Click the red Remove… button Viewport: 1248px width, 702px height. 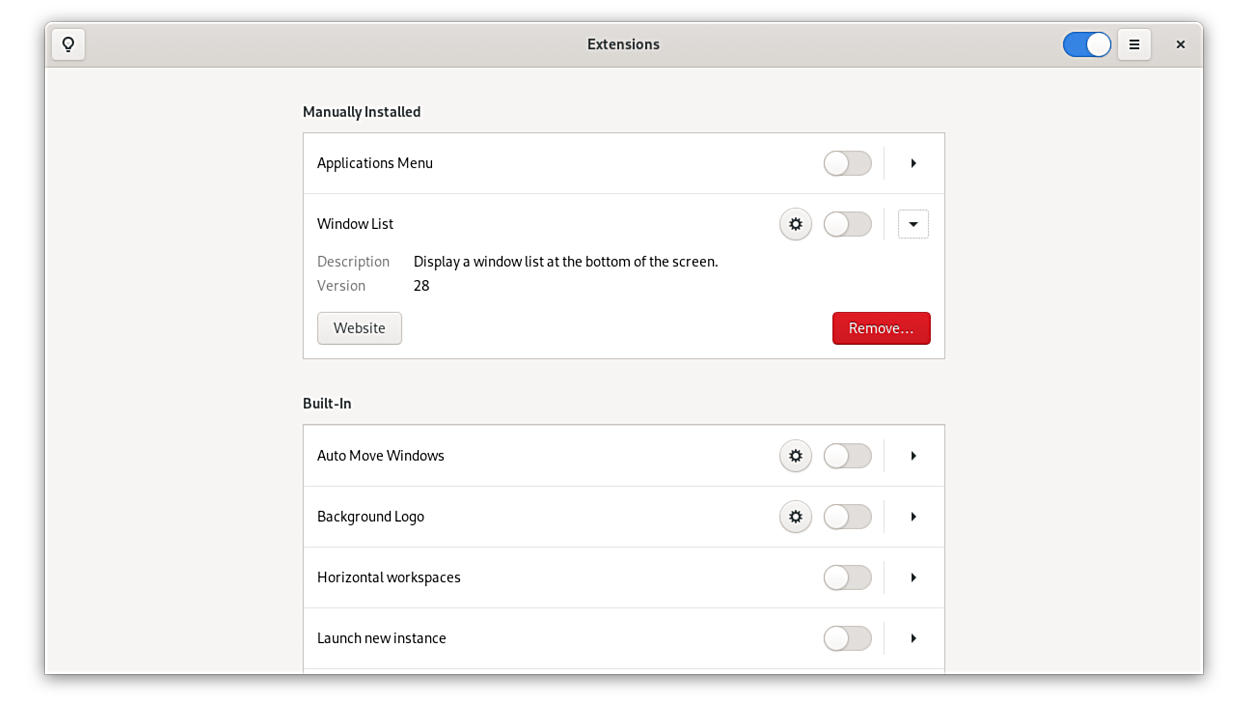pyautogui.click(x=881, y=328)
